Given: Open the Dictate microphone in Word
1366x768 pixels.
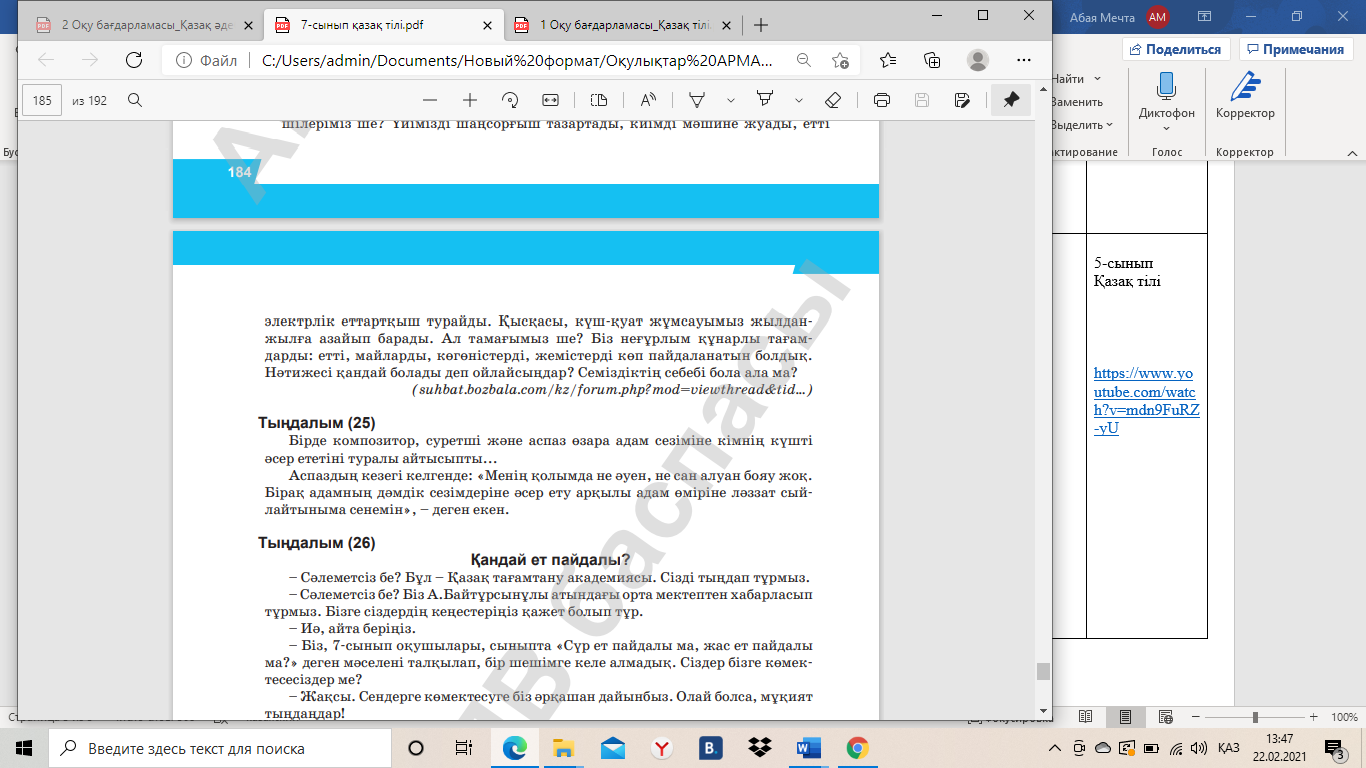Looking at the screenshot, I should click(x=1166, y=87).
